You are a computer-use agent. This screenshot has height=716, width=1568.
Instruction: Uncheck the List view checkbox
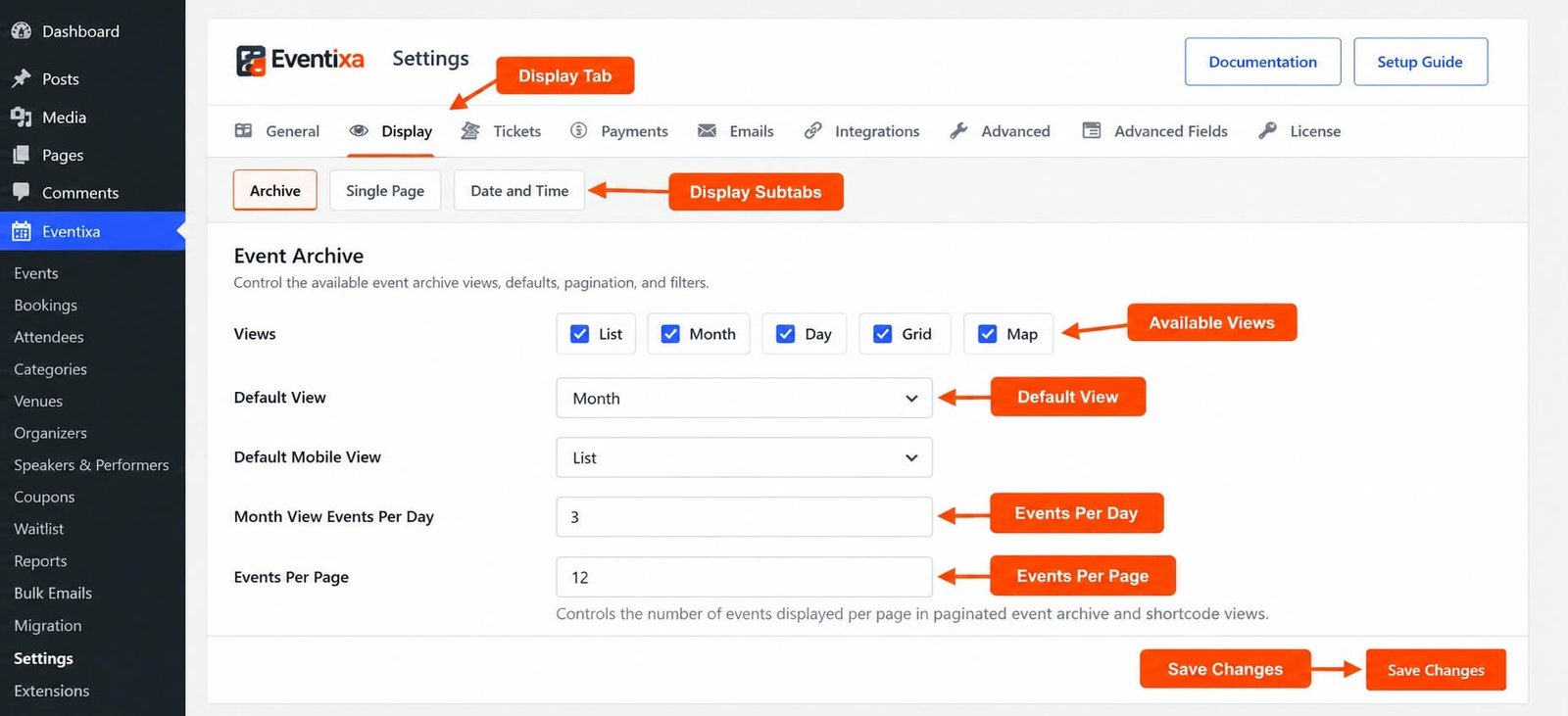coord(579,334)
